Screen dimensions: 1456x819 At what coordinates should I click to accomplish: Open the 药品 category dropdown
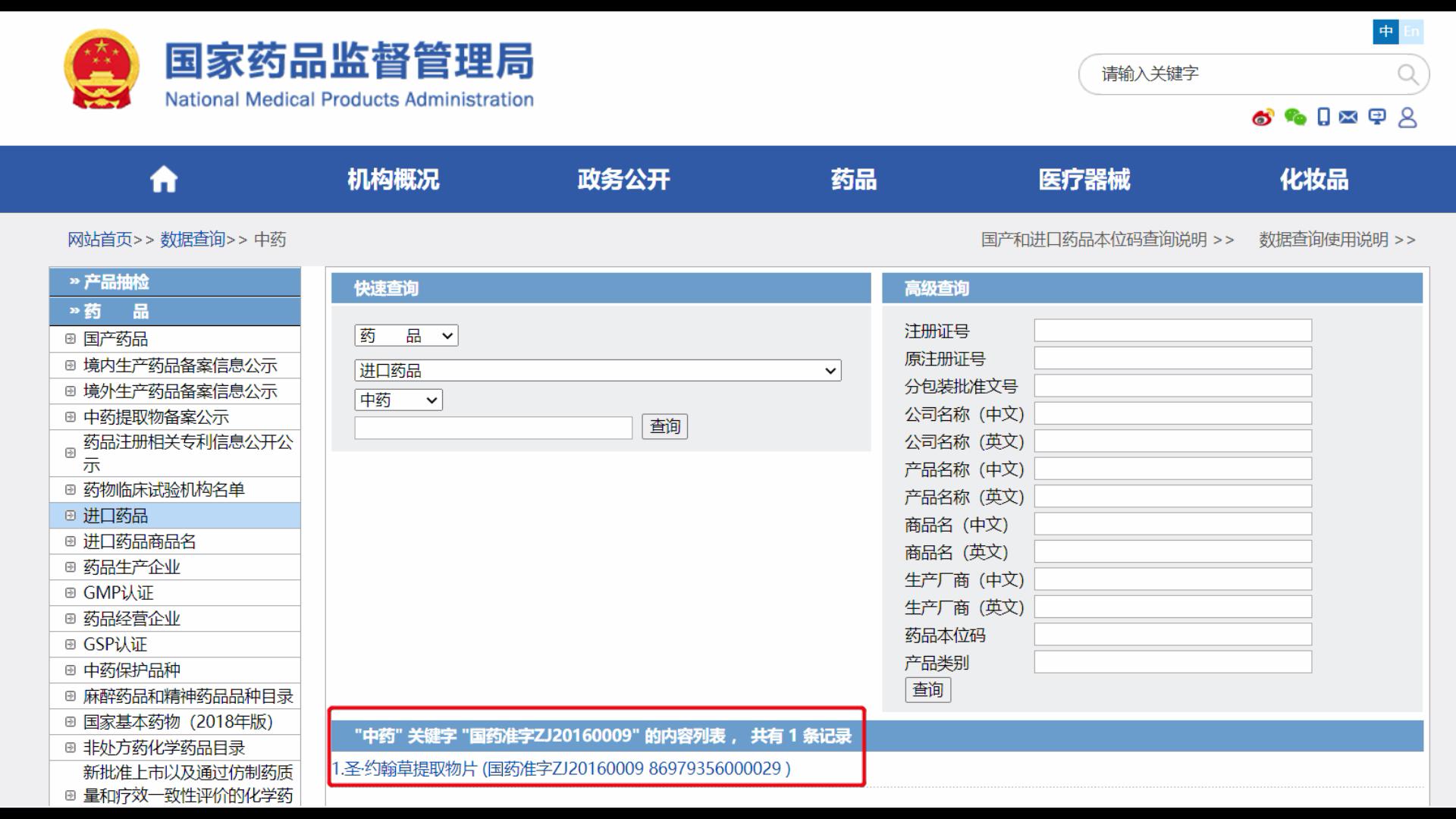pyautogui.click(x=406, y=335)
